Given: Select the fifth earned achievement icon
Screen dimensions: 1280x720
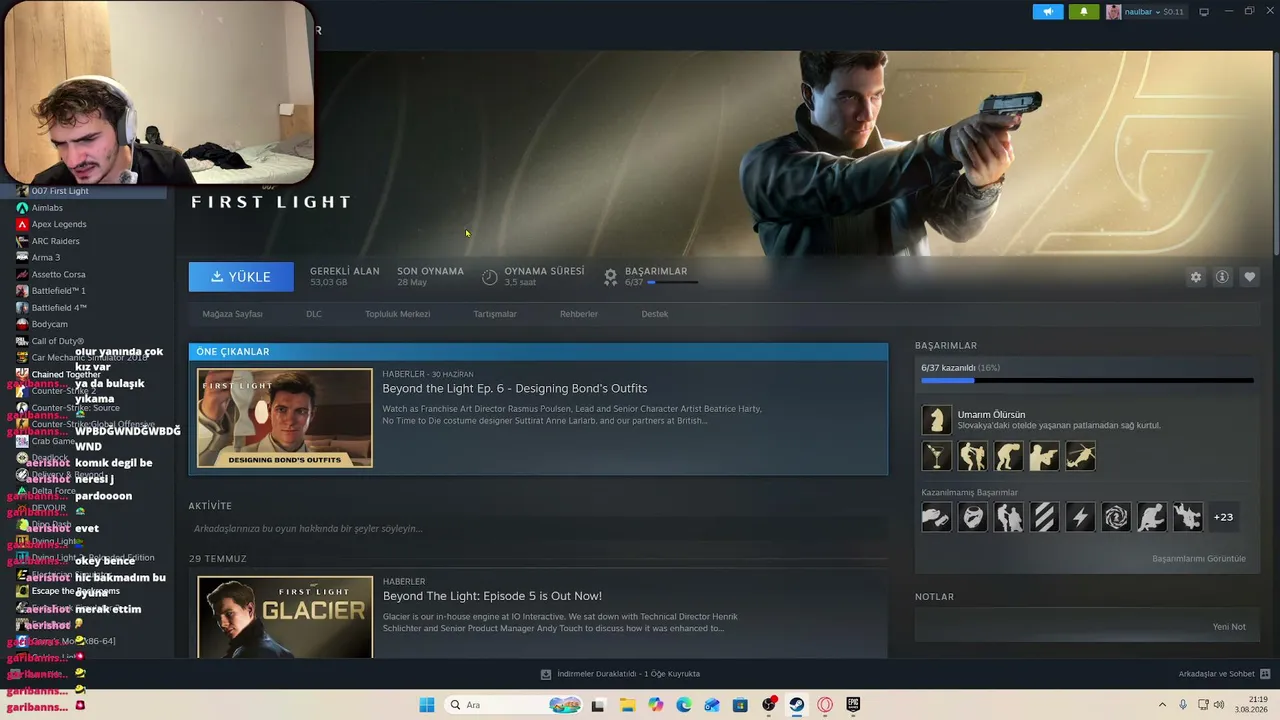Looking at the screenshot, I should [1080, 456].
